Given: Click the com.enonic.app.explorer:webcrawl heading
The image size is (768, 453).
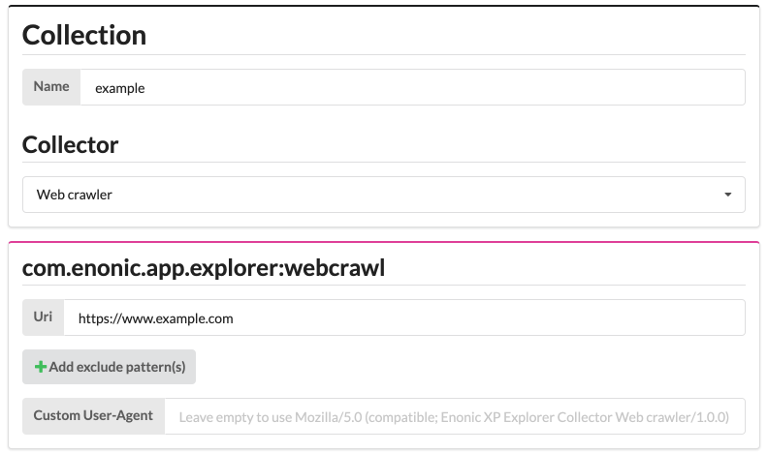Looking at the screenshot, I should 203,268.
